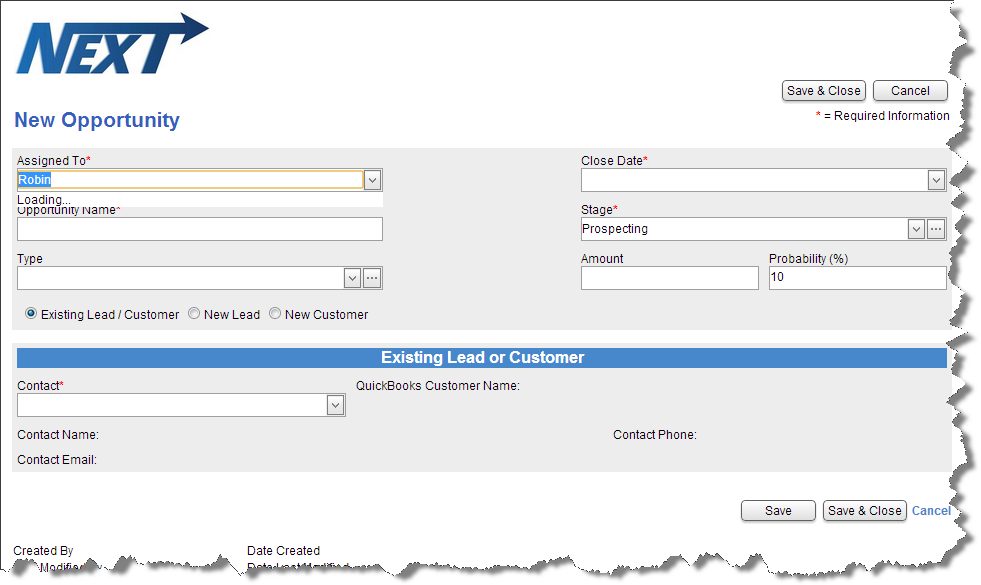Screen dimensions: 981x585
Task: Click into the Amount input field
Action: (669, 278)
